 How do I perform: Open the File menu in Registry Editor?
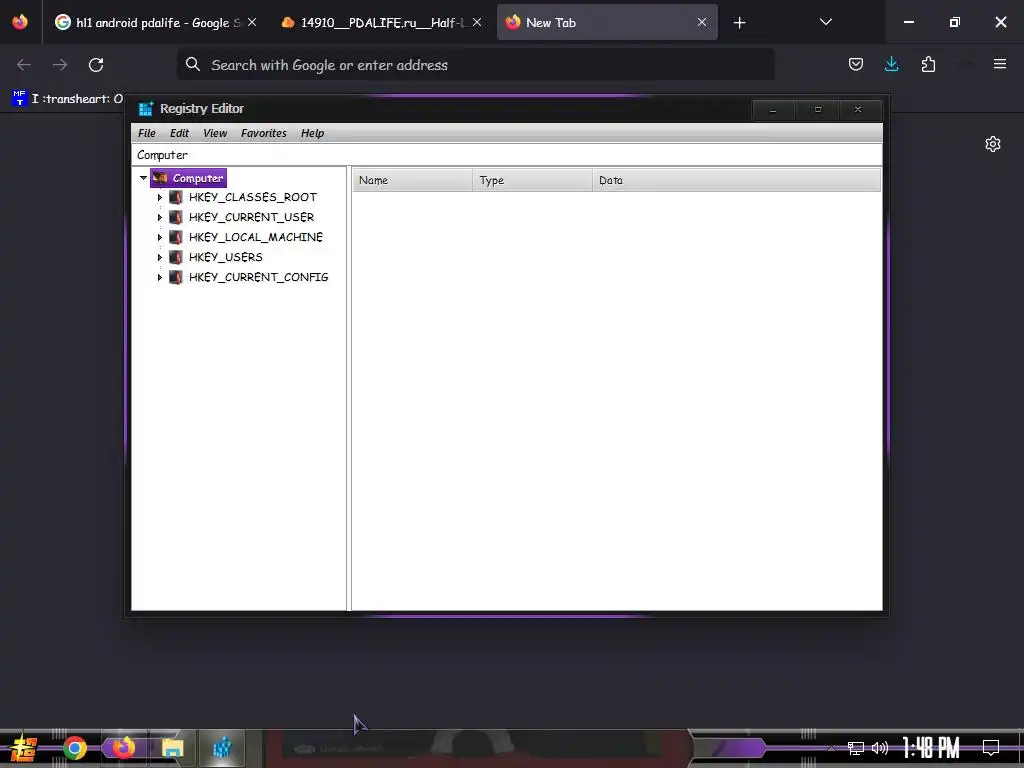(x=146, y=133)
